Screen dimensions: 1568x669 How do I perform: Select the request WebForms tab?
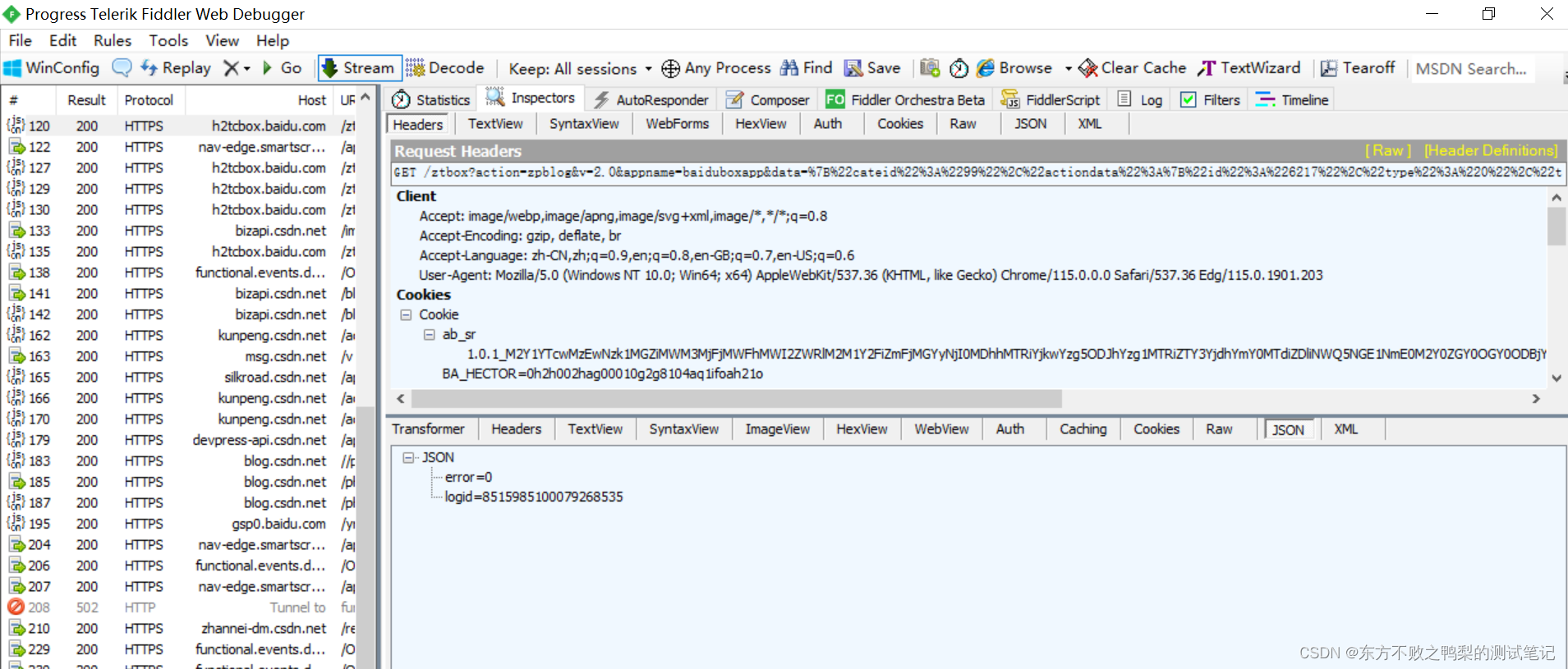677,124
